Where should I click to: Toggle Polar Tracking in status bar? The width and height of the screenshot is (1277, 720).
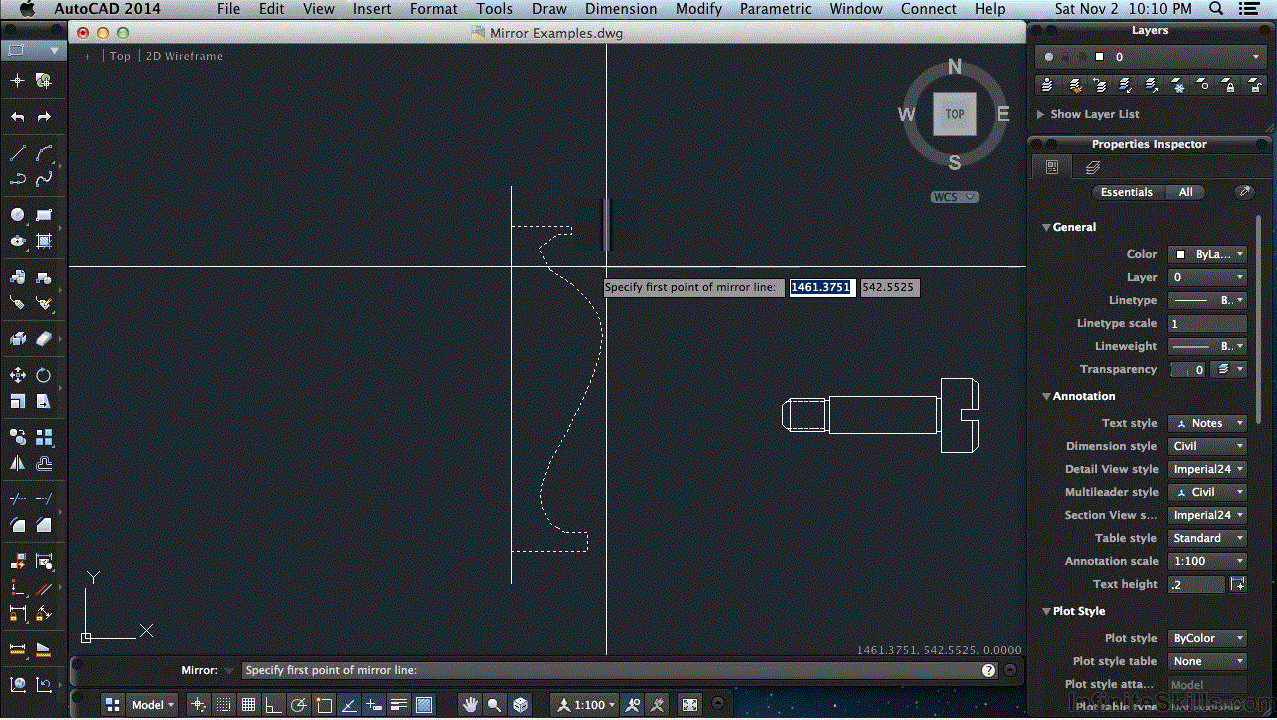(x=298, y=705)
